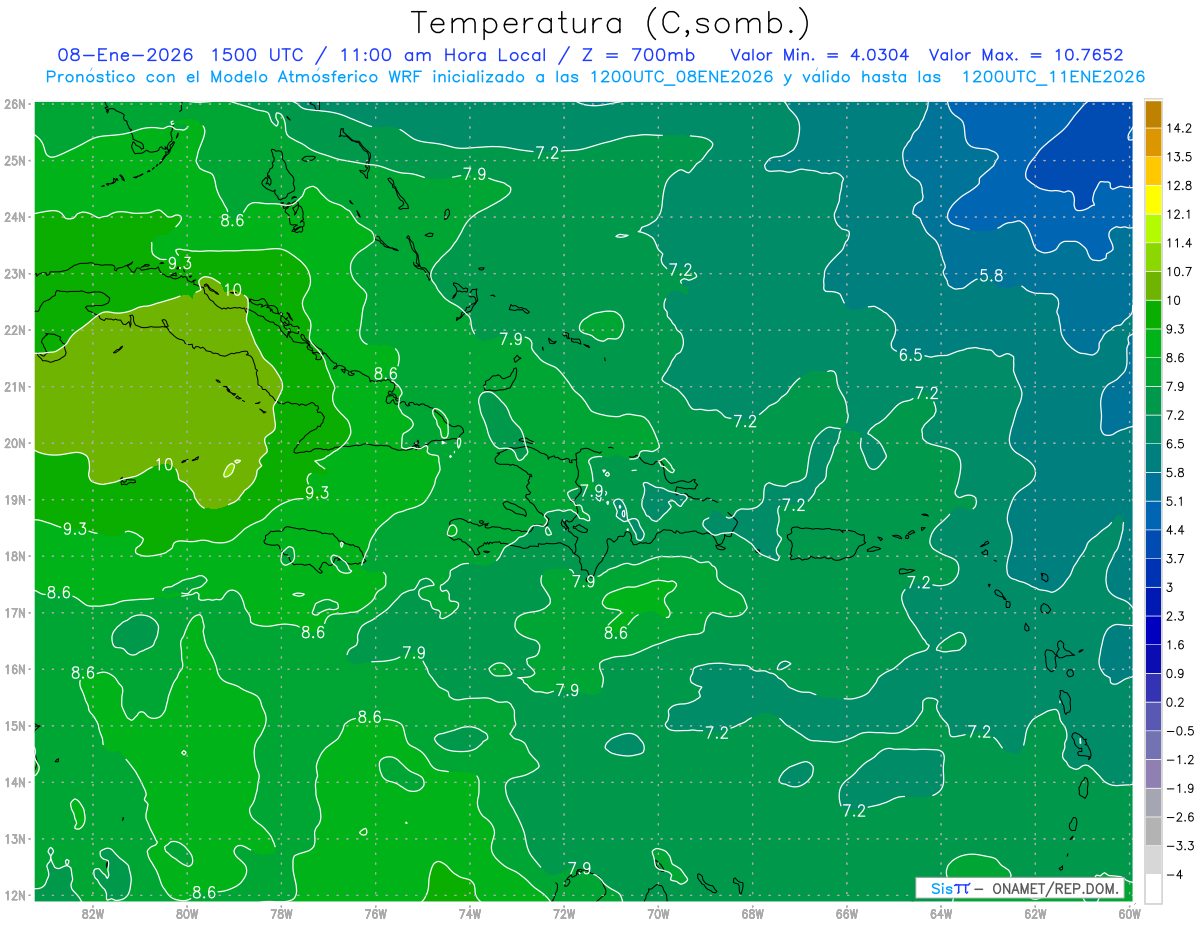Viewport: 1200px width, 927px height.
Task: Click the '66W' longitude axis label
Action: click(x=846, y=913)
